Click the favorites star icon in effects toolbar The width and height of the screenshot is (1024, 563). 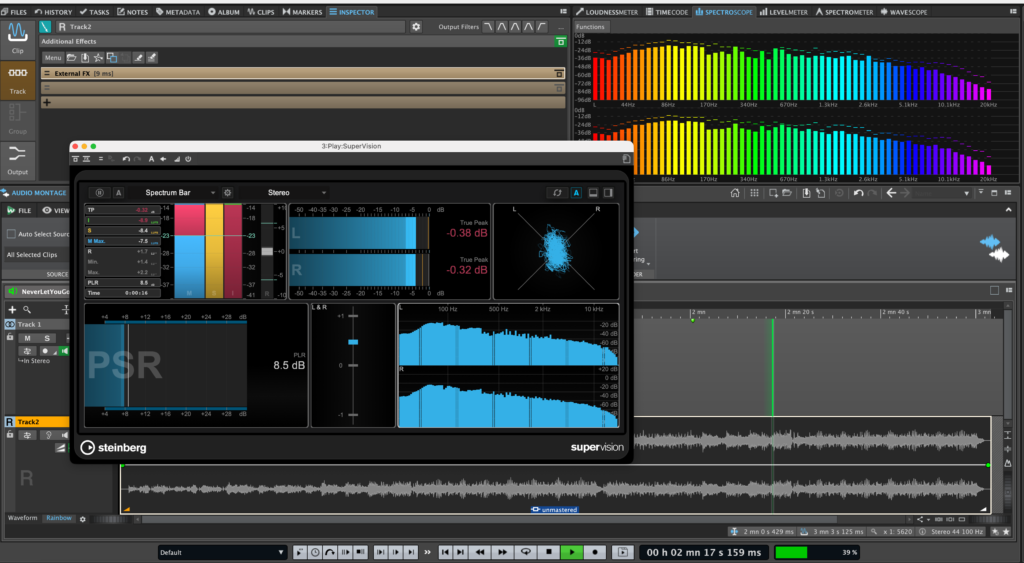pyautogui.click(x=98, y=57)
